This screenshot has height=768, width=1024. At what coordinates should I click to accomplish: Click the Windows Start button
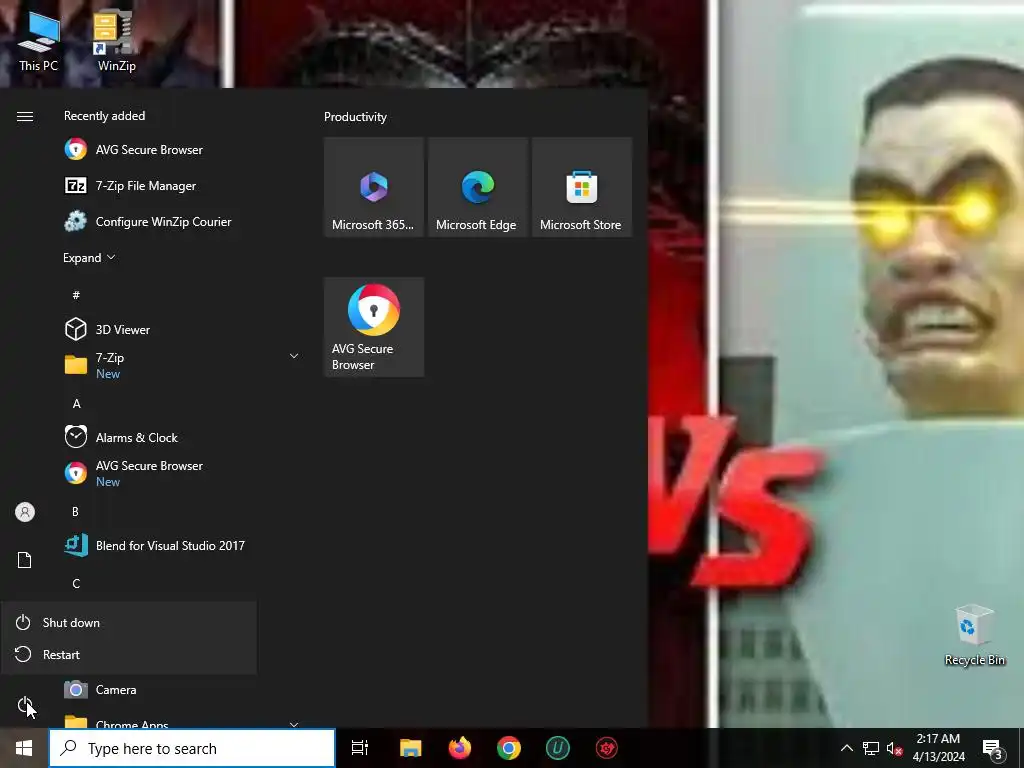click(x=24, y=748)
